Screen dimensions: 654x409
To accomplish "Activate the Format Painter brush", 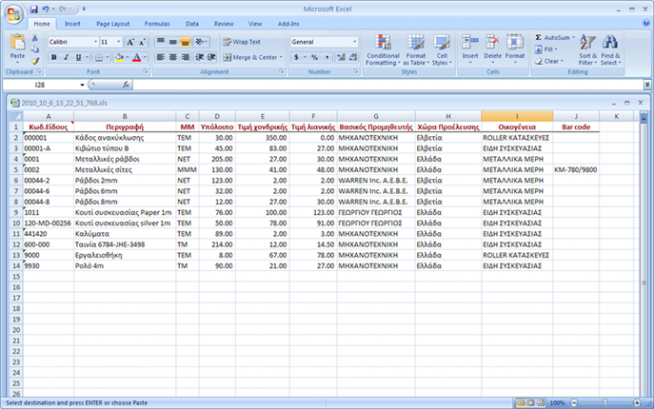I will (35, 61).
